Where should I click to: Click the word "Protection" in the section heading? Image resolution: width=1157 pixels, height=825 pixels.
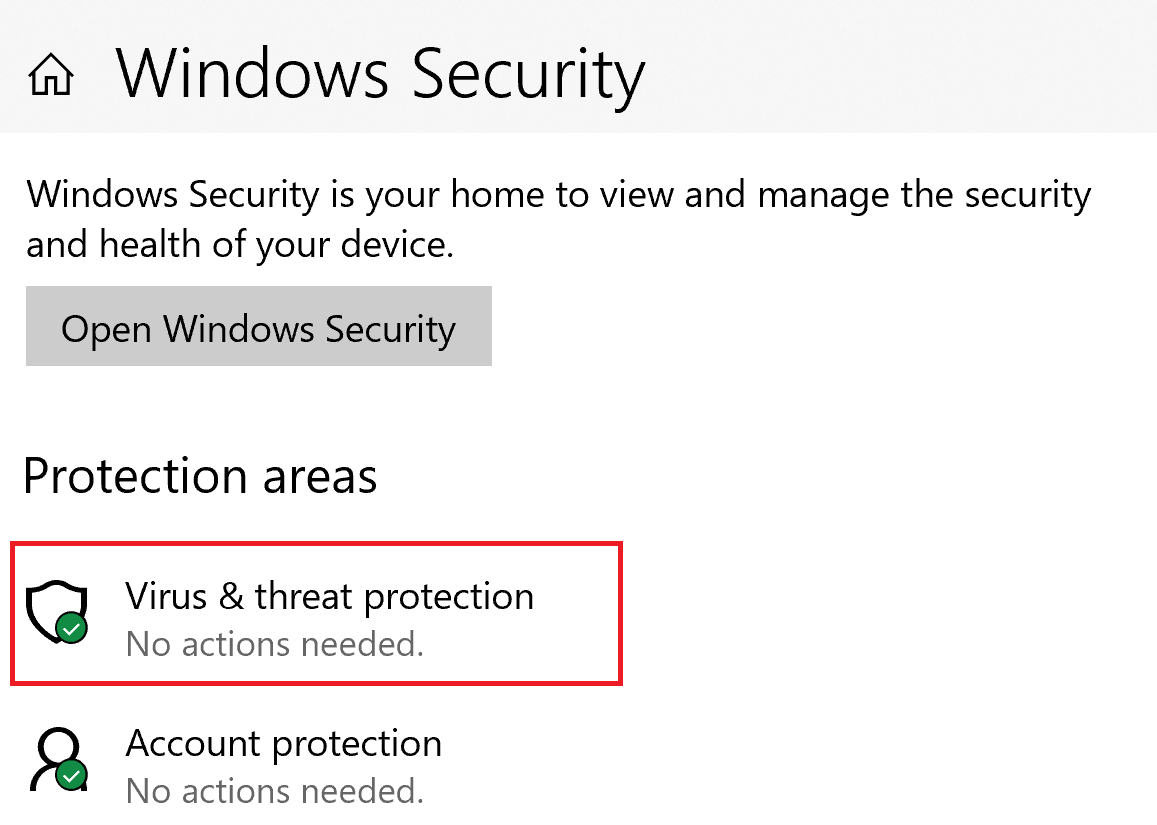pos(135,476)
